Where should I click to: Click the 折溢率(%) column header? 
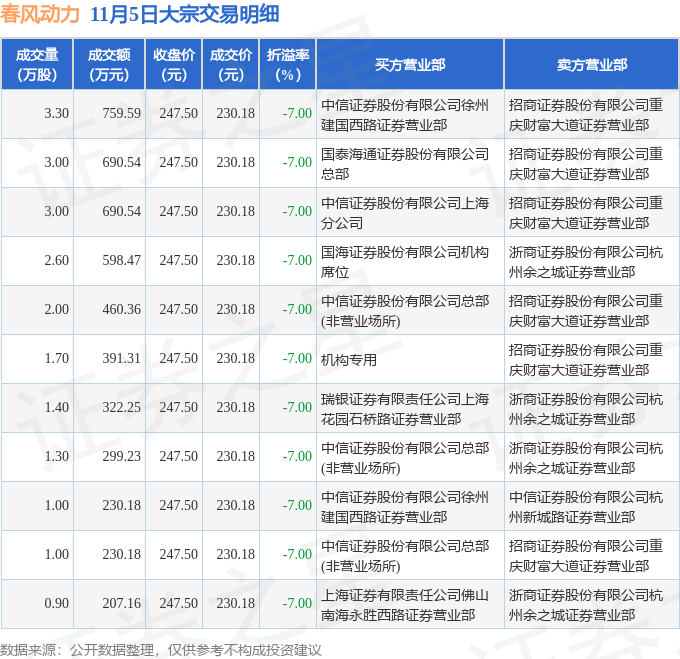[288, 65]
